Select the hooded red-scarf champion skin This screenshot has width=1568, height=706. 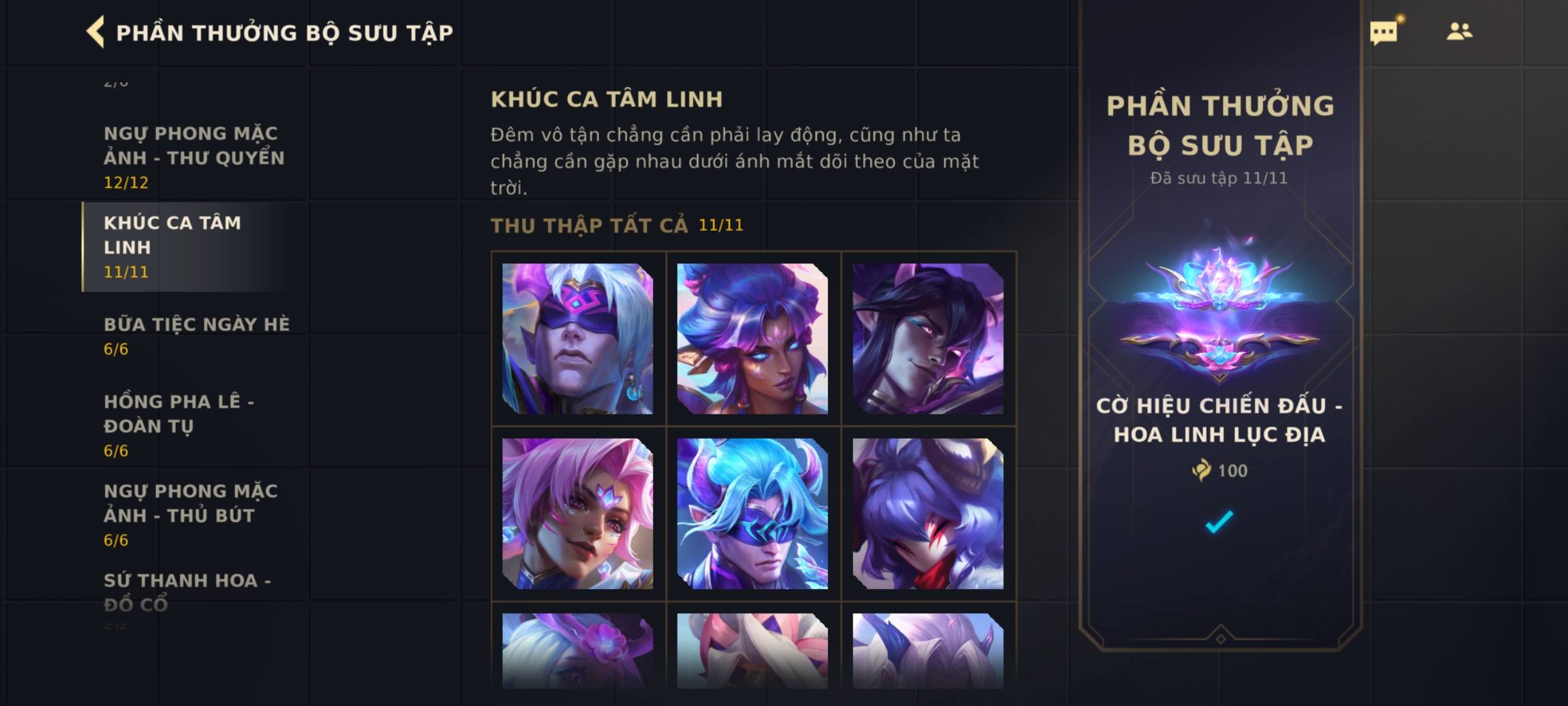coord(928,514)
